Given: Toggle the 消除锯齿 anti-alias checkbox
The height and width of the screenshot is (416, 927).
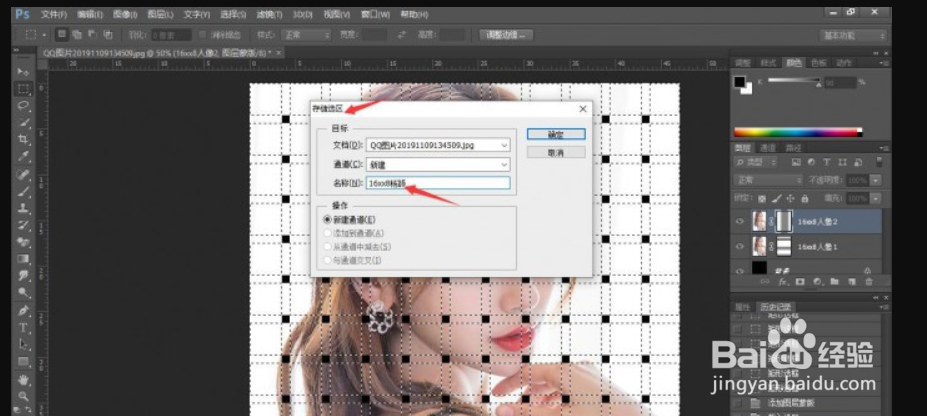Looking at the screenshot, I should pyautogui.click(x=203, y=35).
